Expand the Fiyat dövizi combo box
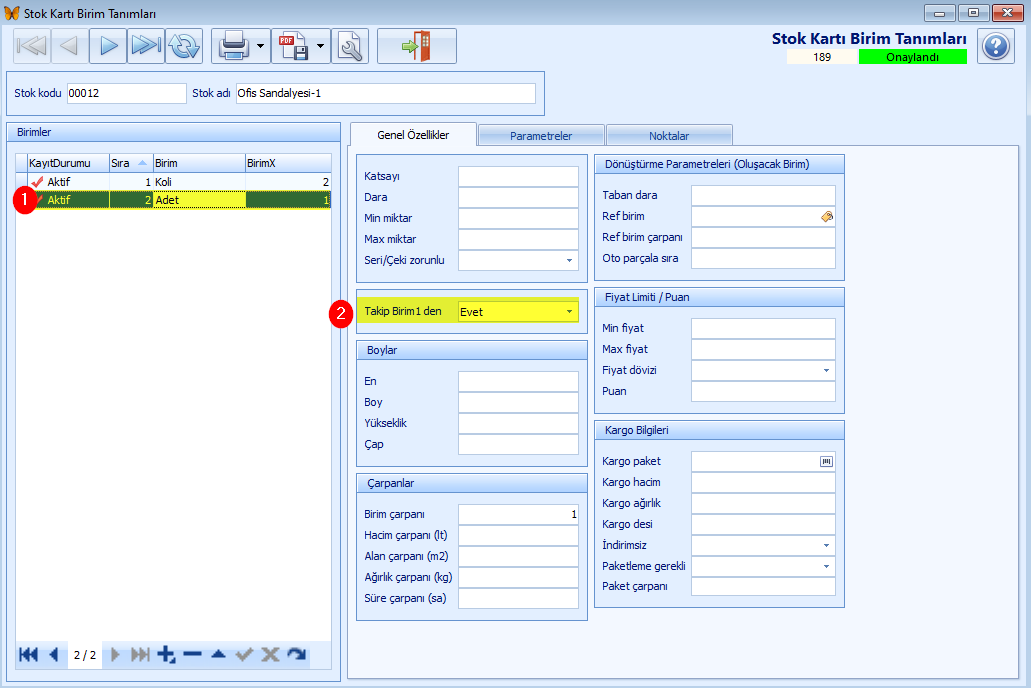 (x=827, y=370)
